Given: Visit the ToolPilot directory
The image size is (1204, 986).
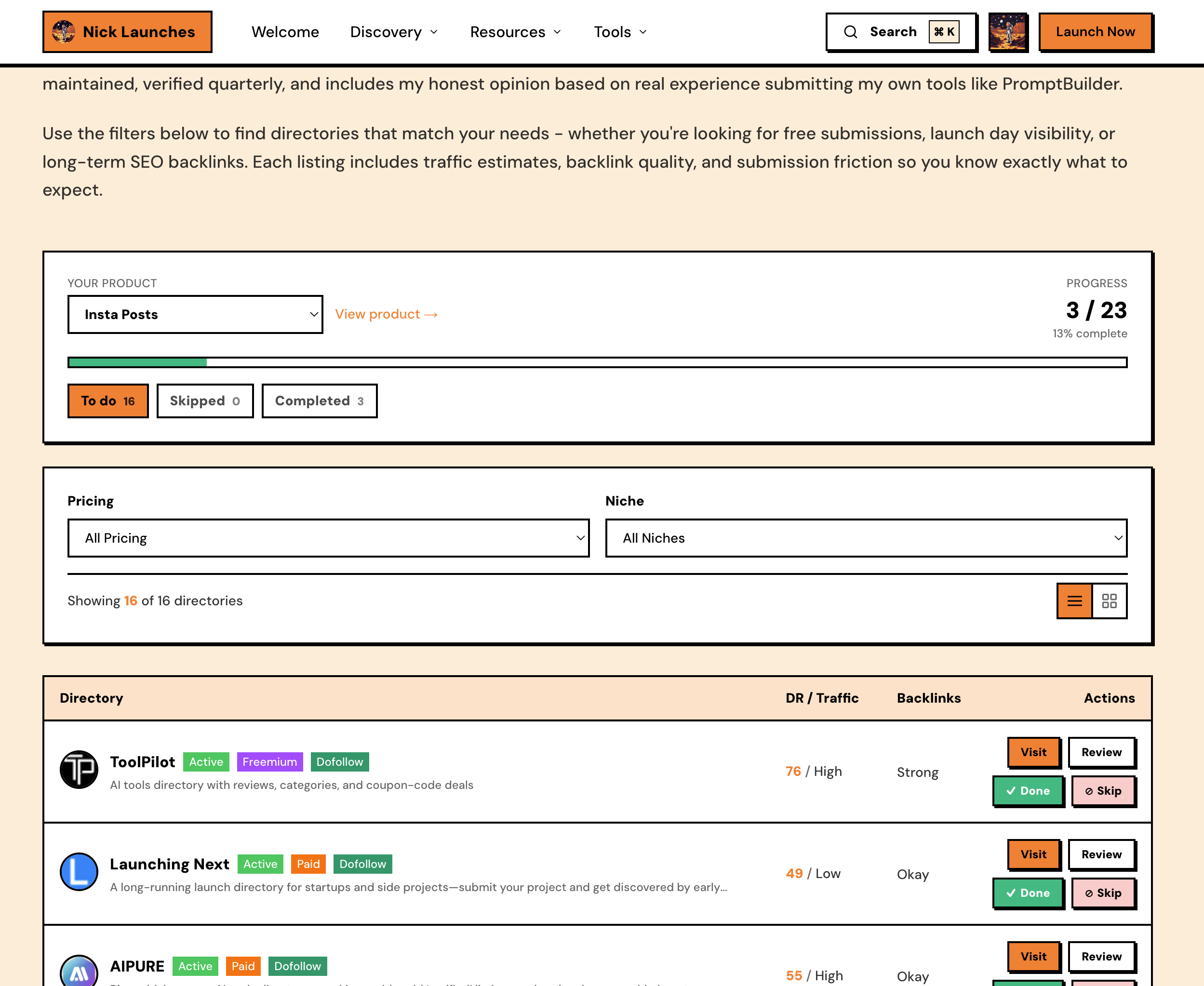Looking at the screenshot, I should [1033, 752].
